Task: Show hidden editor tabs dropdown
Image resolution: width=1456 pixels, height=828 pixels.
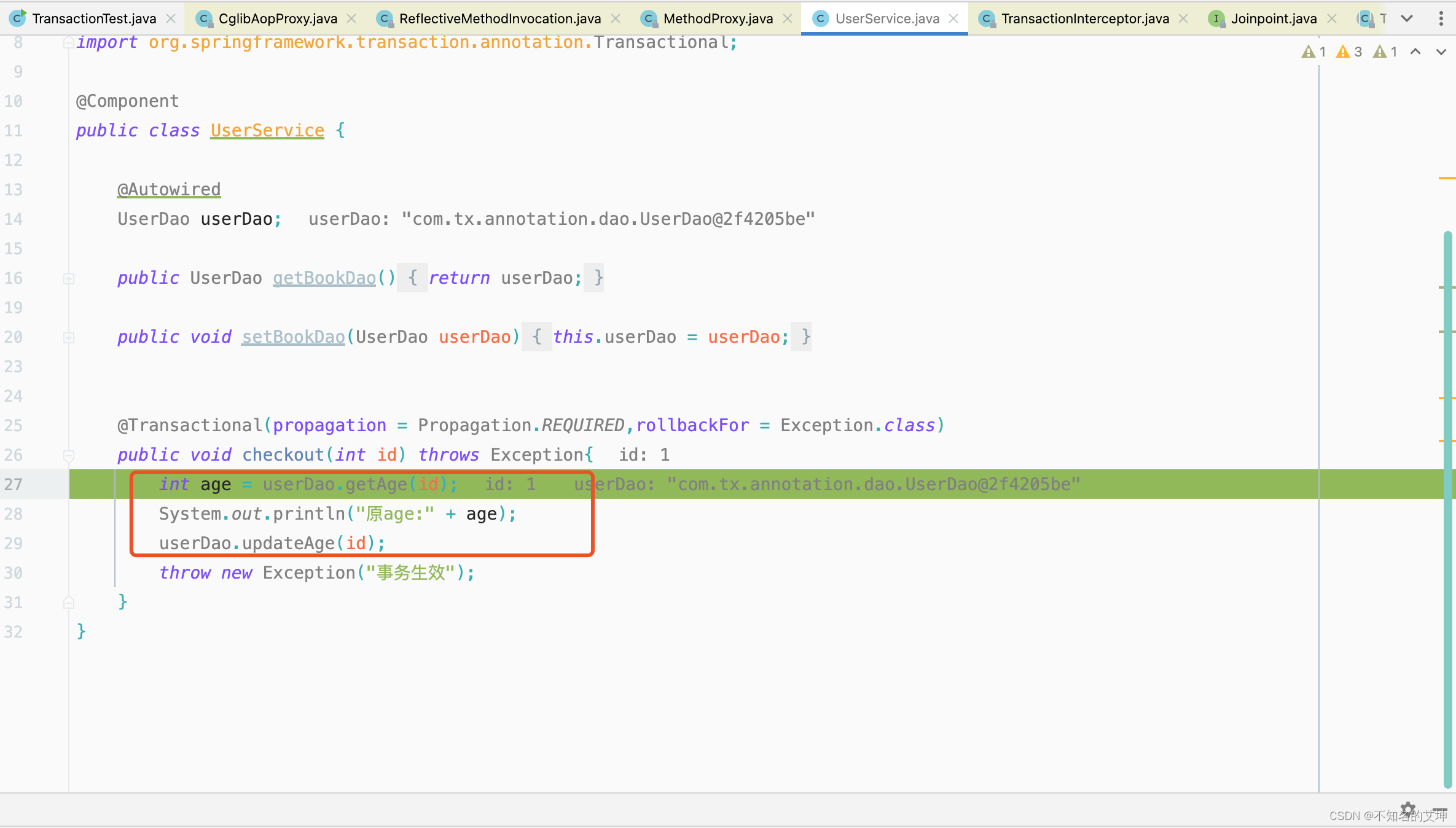Action: point(1406,18)
